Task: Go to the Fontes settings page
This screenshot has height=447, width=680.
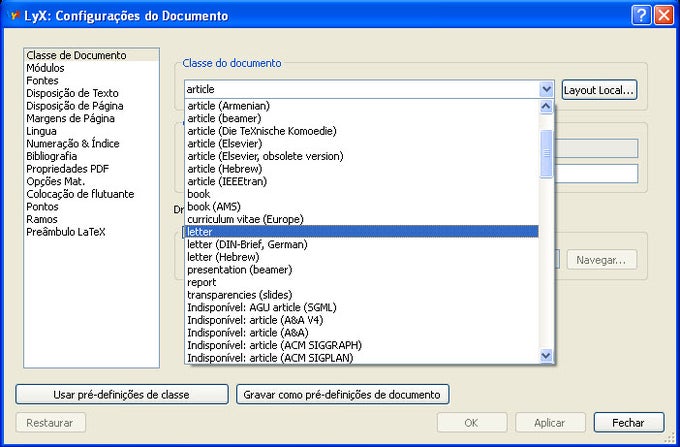Action: 43,81
